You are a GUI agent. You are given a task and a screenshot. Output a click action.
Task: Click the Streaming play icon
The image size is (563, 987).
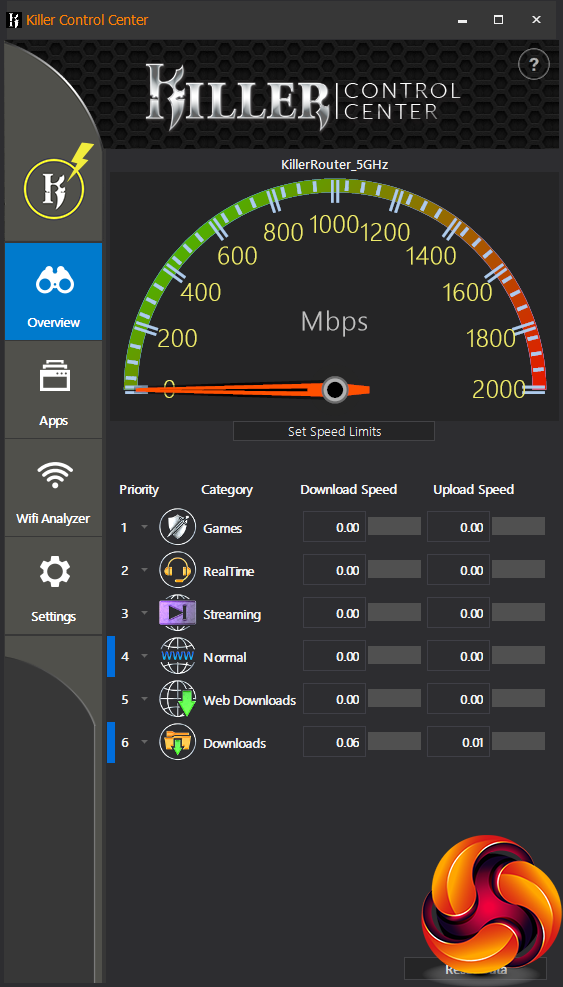(x=178, y=613)
